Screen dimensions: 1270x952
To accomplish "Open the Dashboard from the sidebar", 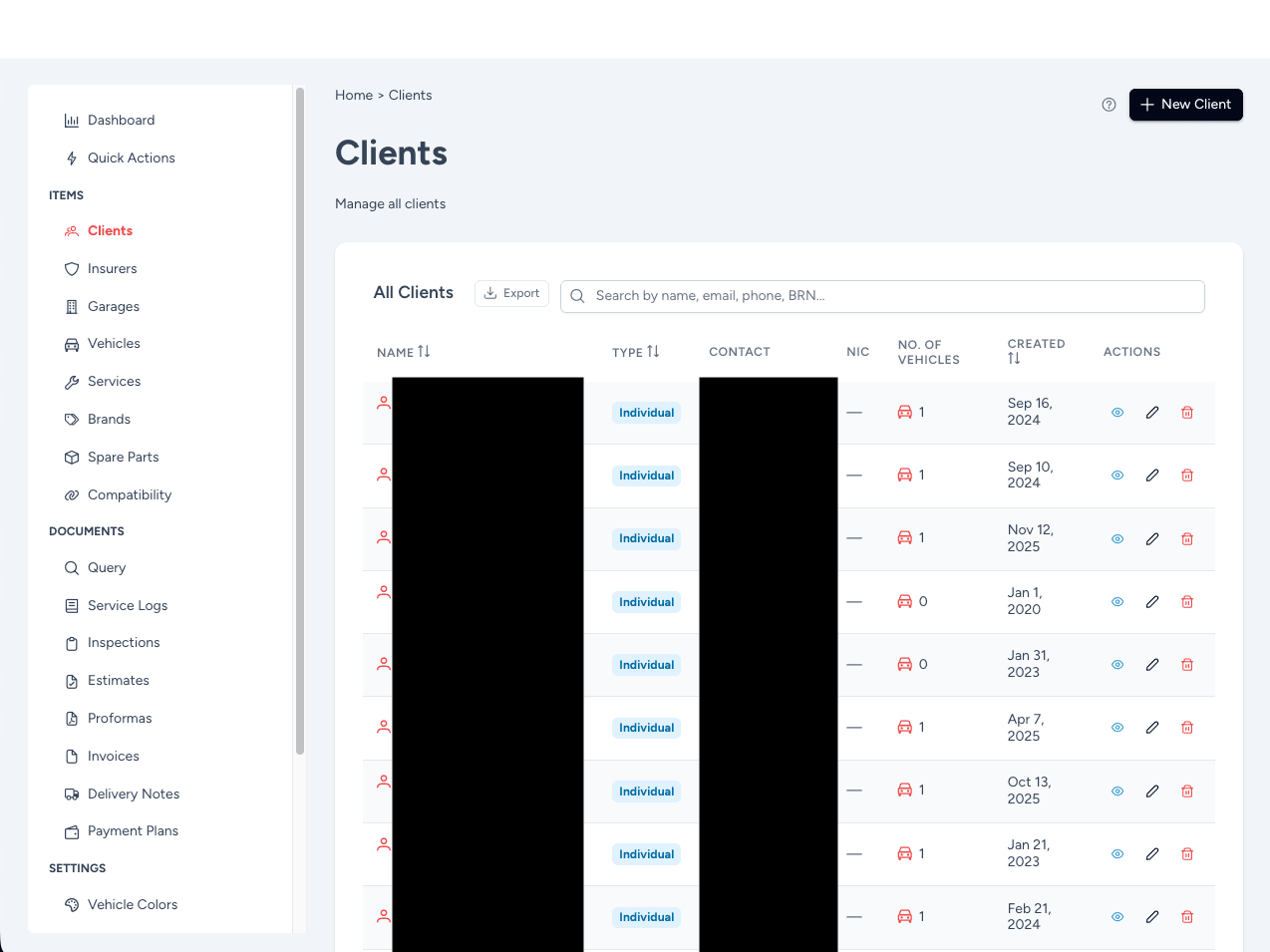I will click(121, 121).
